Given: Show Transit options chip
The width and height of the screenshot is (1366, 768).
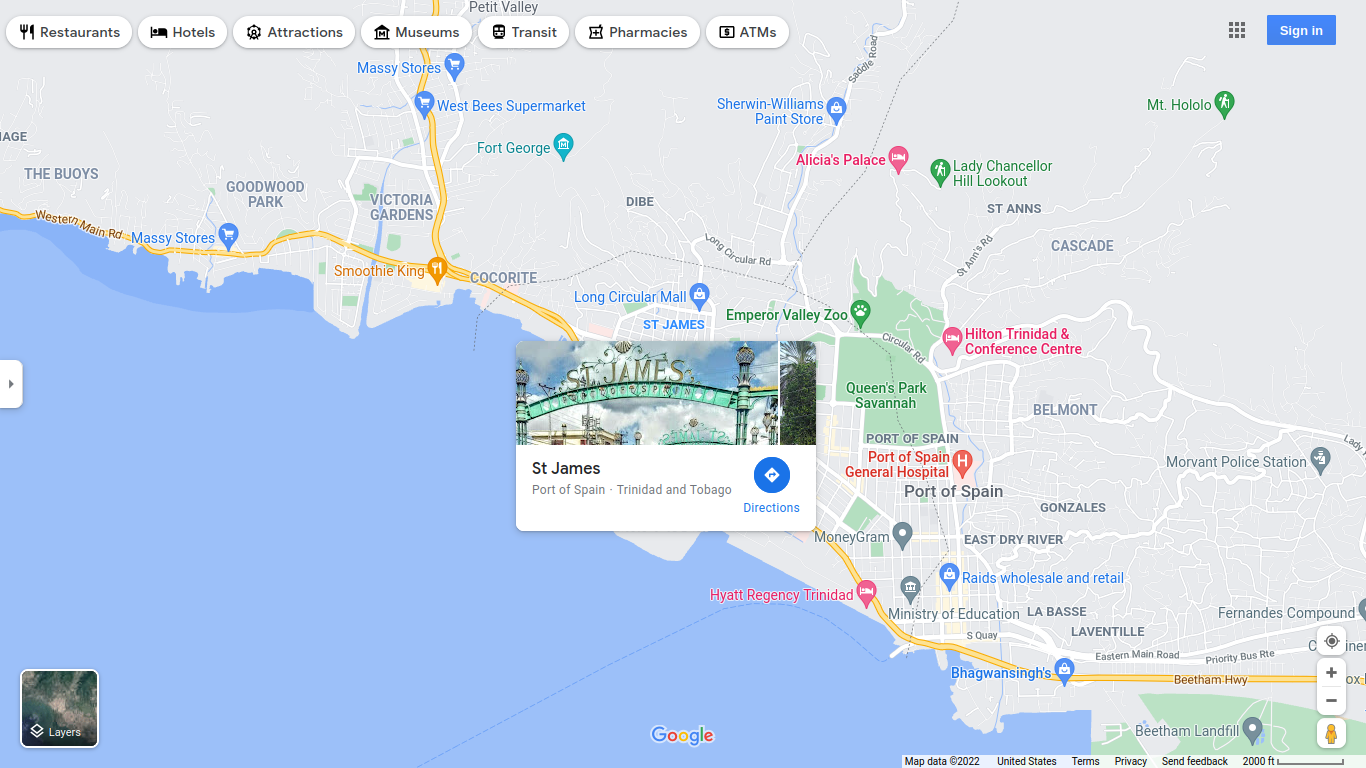Looking at the screenshot, I should pos(524,32).
